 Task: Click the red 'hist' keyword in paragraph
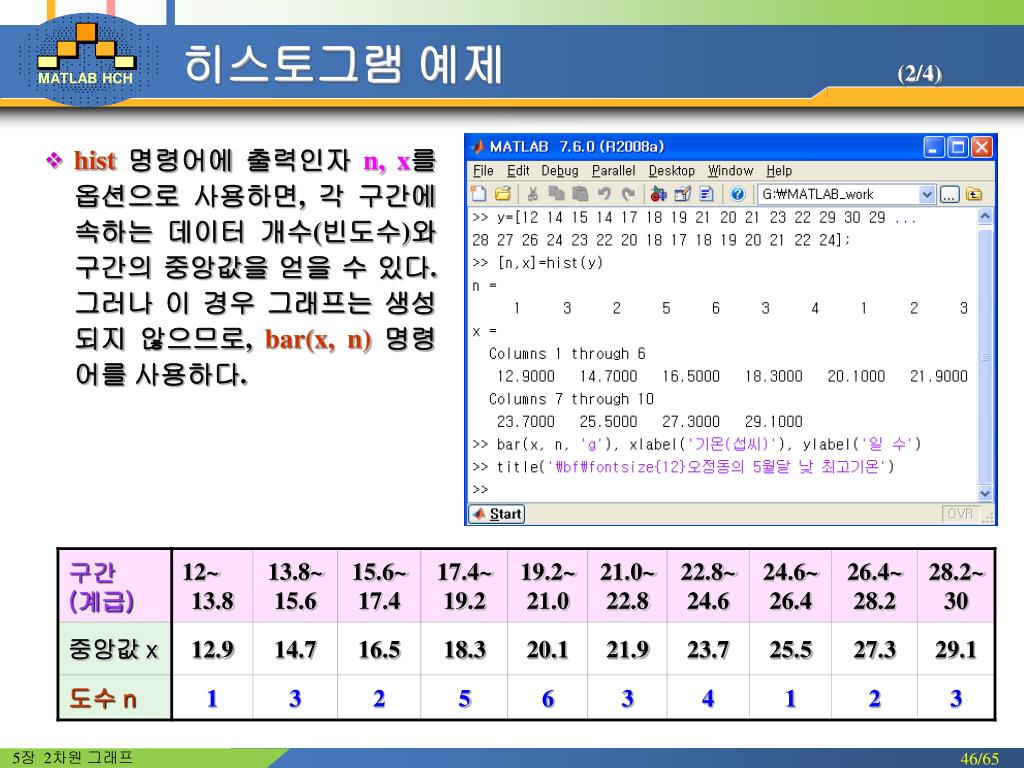coord(95,161)
